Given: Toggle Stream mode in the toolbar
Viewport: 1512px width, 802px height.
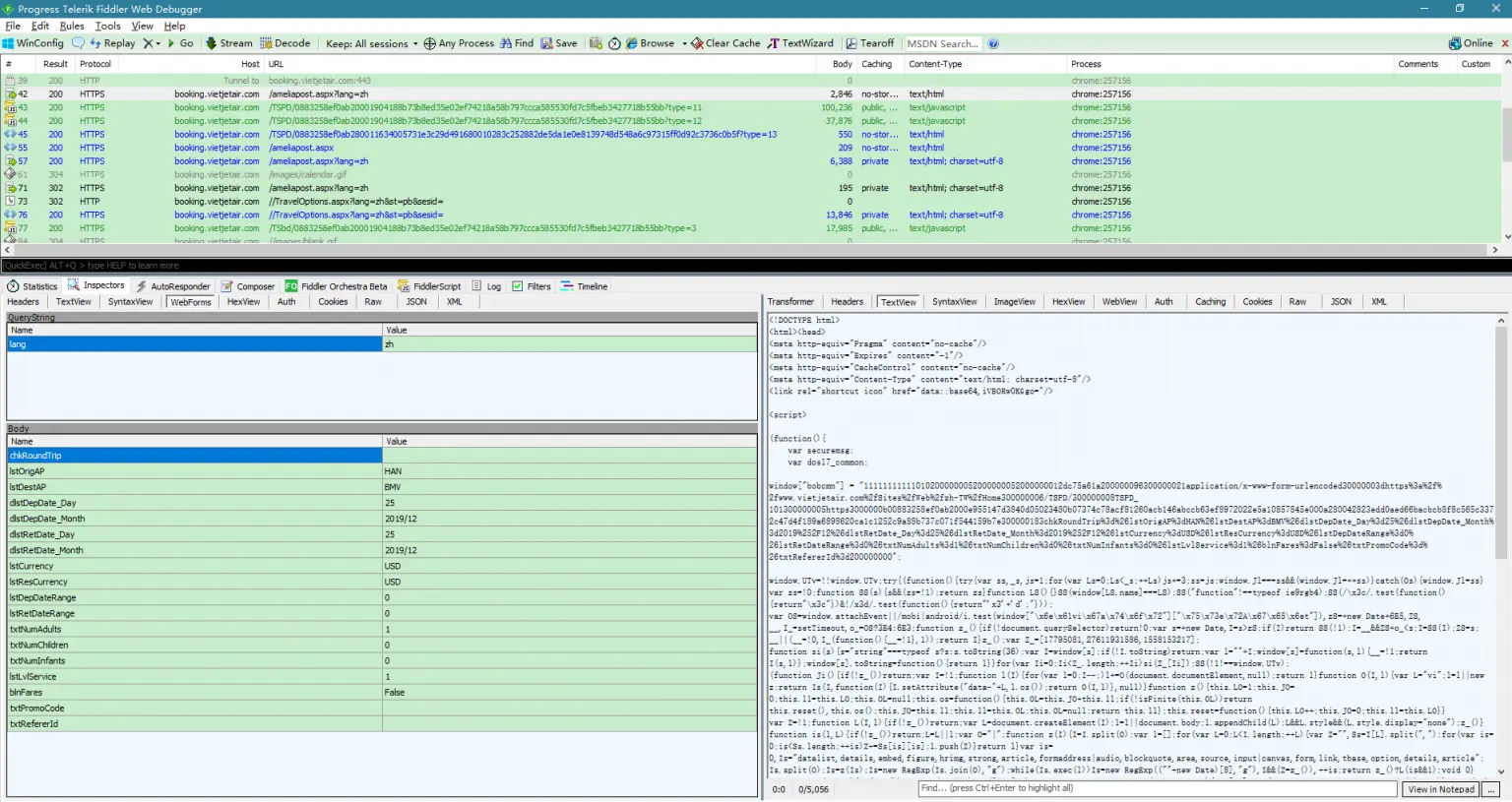Looking at the screenshot, I should click(228, 43).
